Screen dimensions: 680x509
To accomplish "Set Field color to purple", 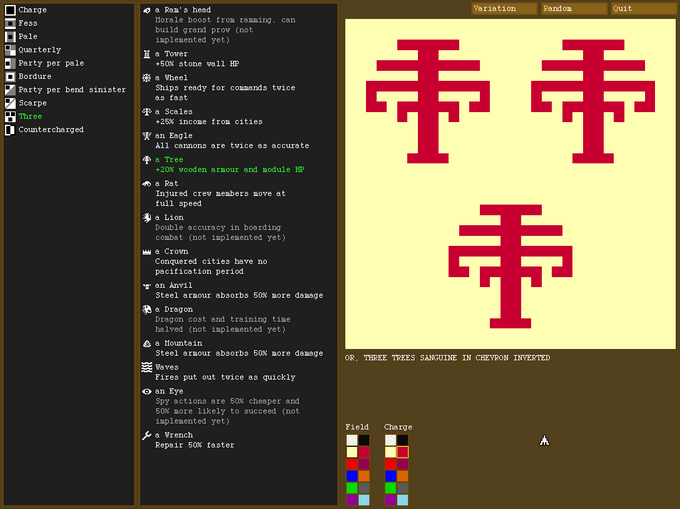I will (352, 500).
